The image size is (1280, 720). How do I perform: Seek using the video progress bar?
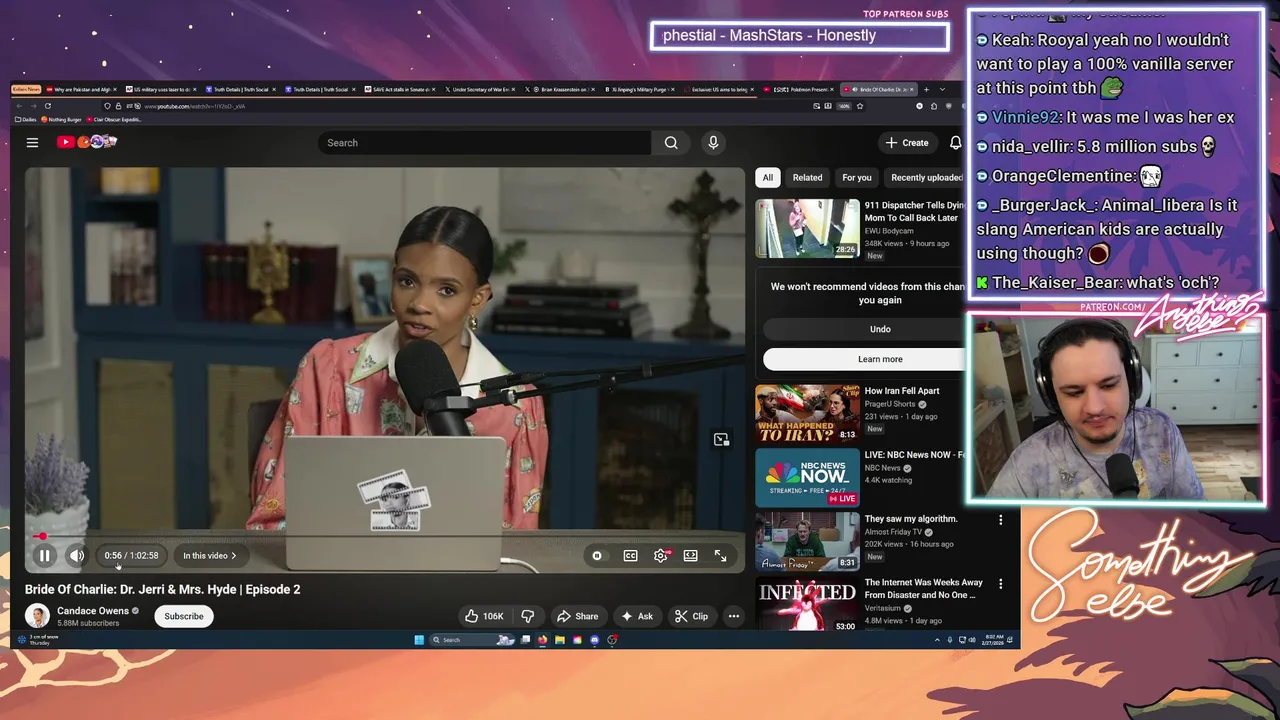pos(385,537)
